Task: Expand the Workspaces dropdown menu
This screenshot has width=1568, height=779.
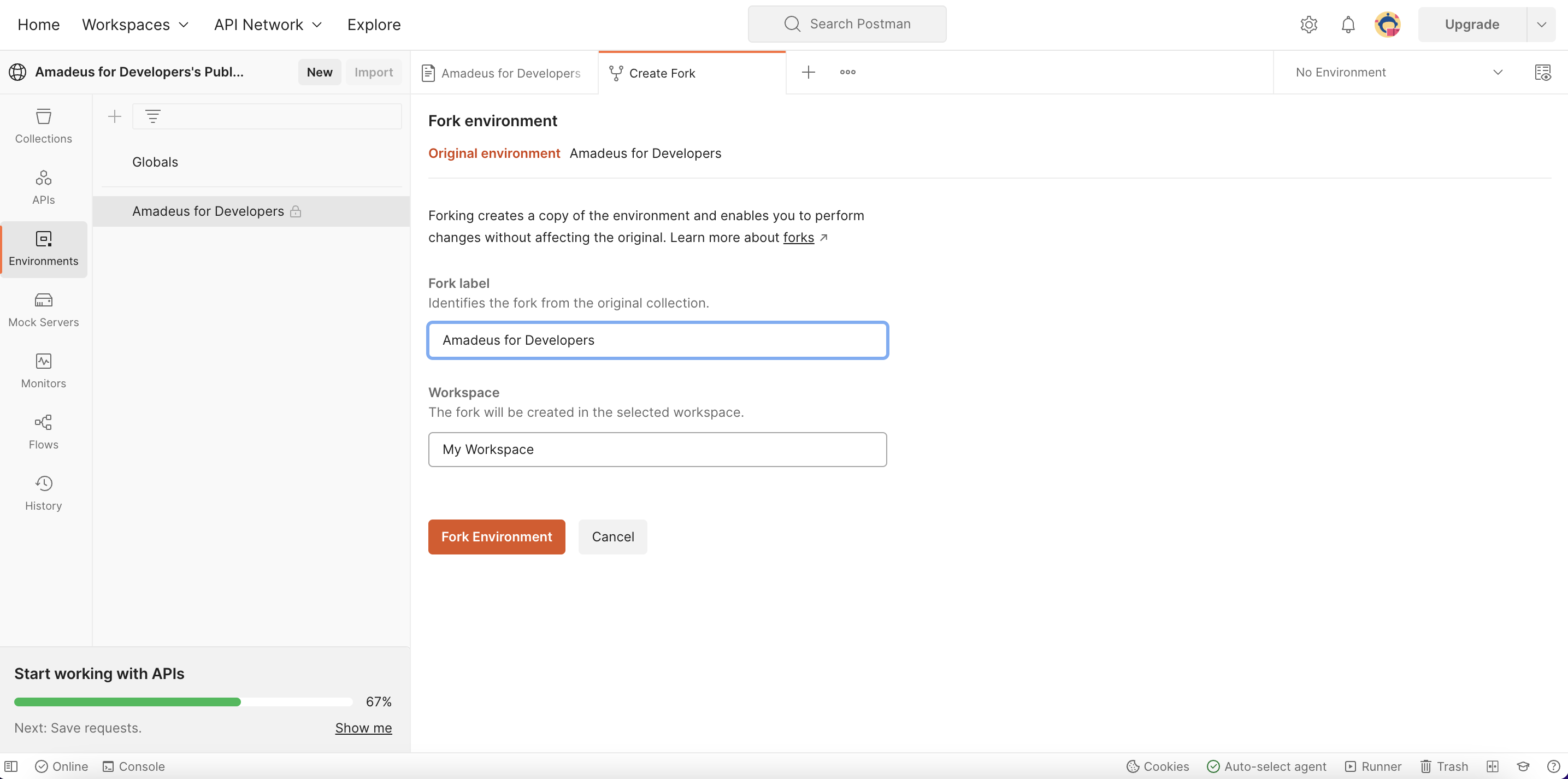Action: [135, 25]
